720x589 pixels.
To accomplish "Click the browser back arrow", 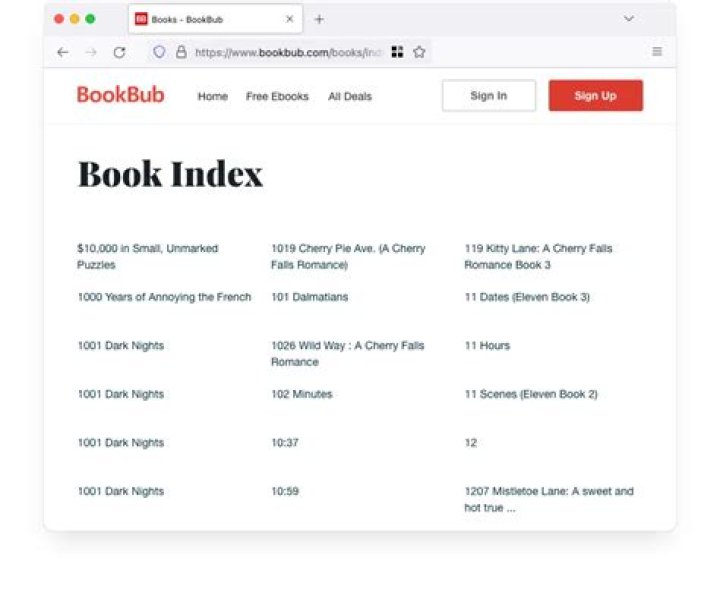I will coord(63,52).
